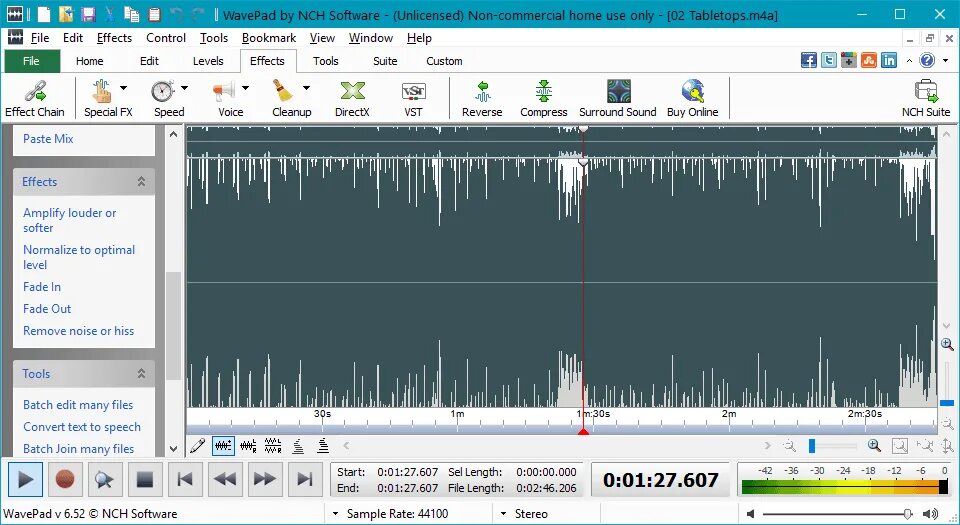Open DirectX effects
This screenshot has width=960, height=525.
pyautogui.click(x=352, y=98)
